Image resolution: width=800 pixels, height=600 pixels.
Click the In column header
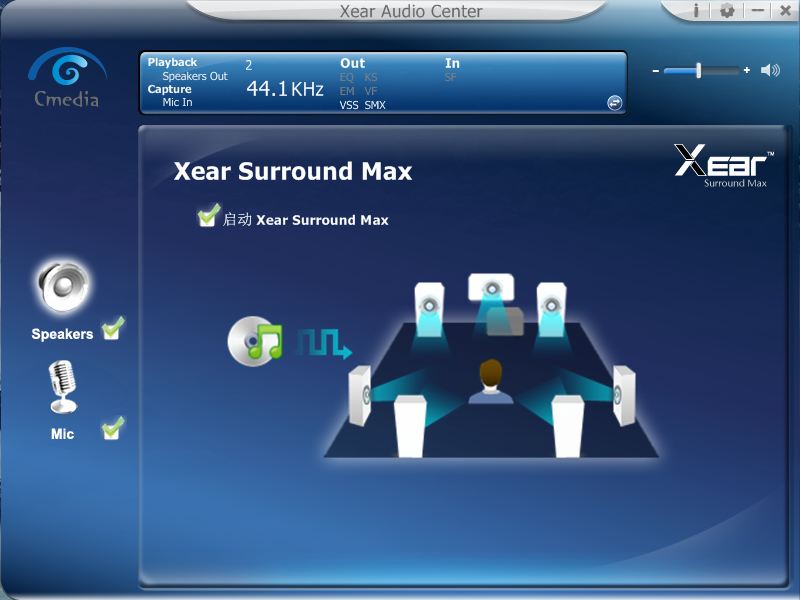coord(452,63)
